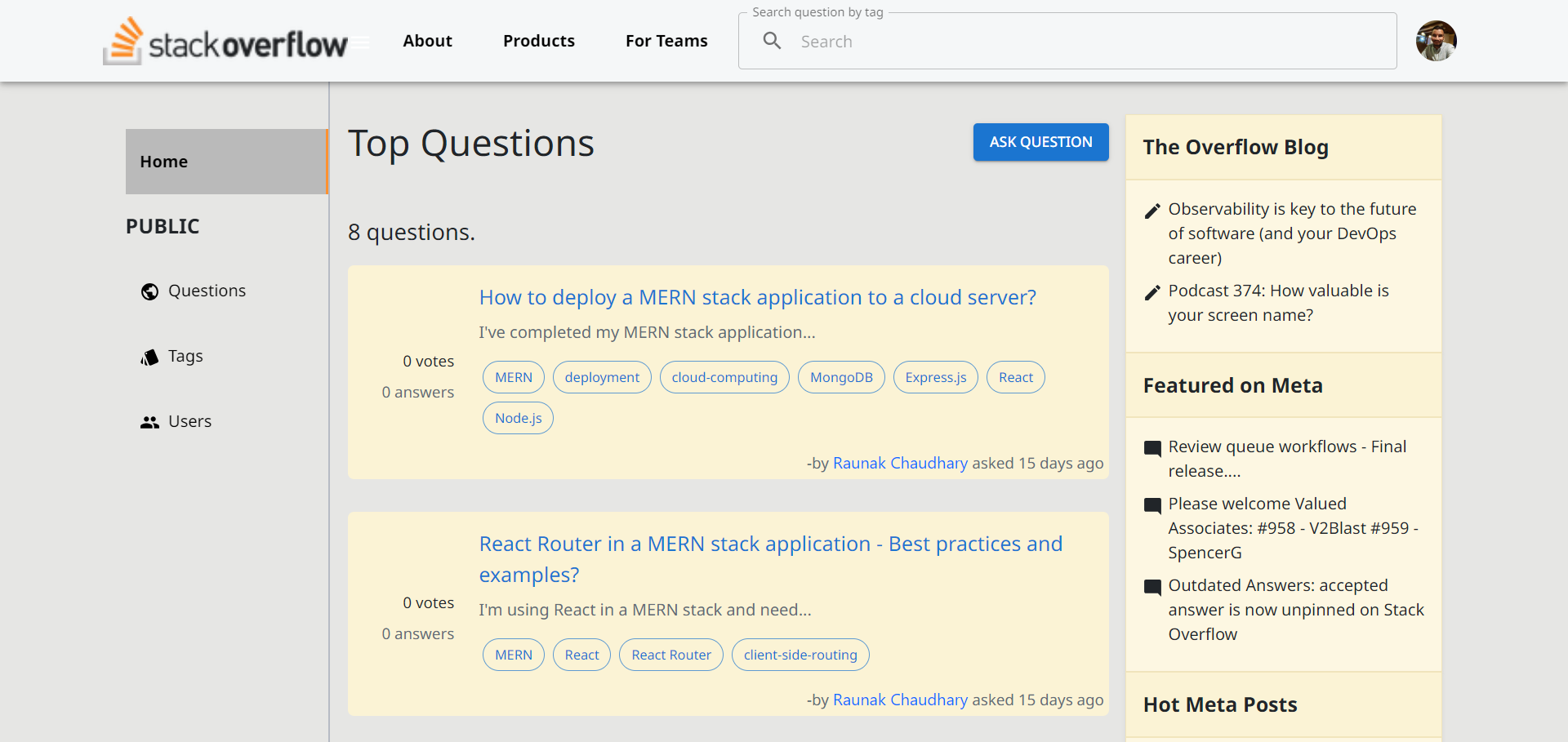The width and height of the screenshot is (1568, 742).
Task: Click the speech bubble icon beside Review queue workflows
Action: coord(1152,448)
